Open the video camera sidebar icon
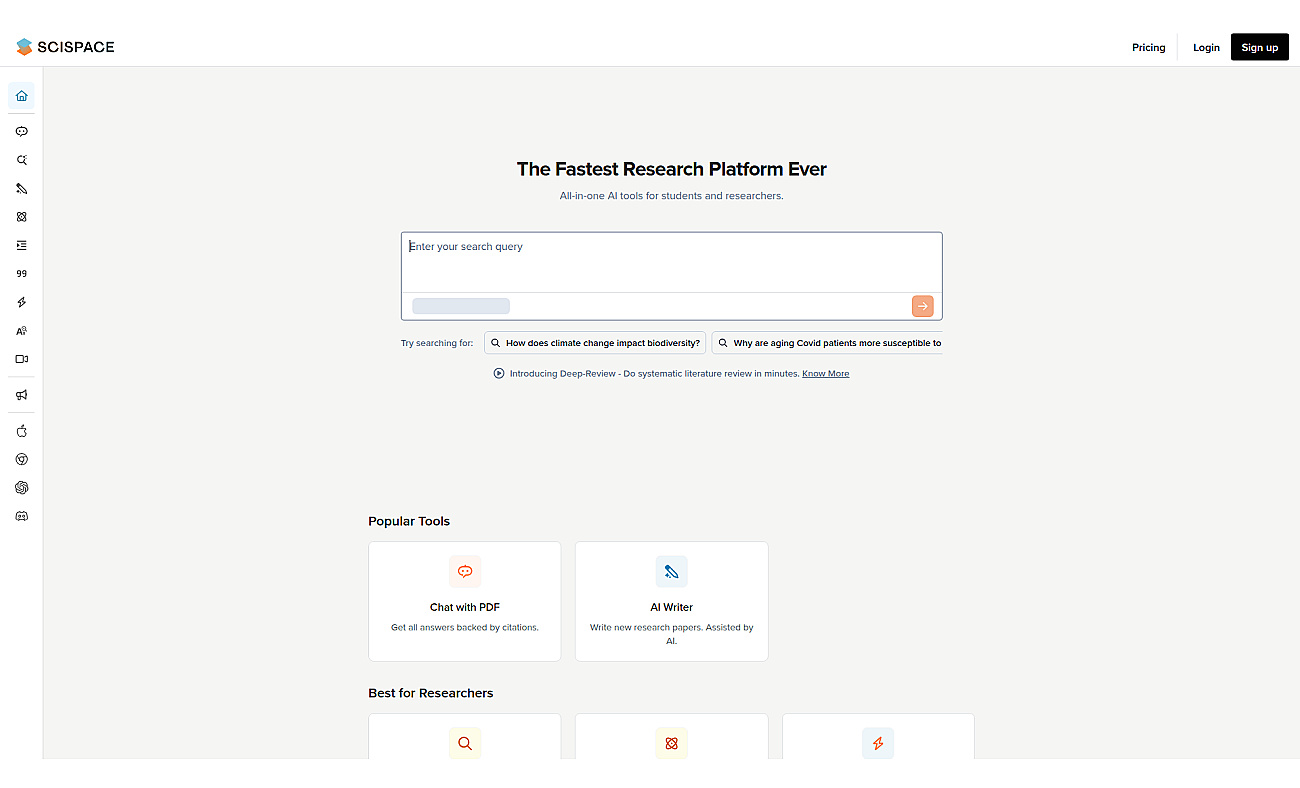The width and height of the screenshot is (1300, 788). (21, 358)
